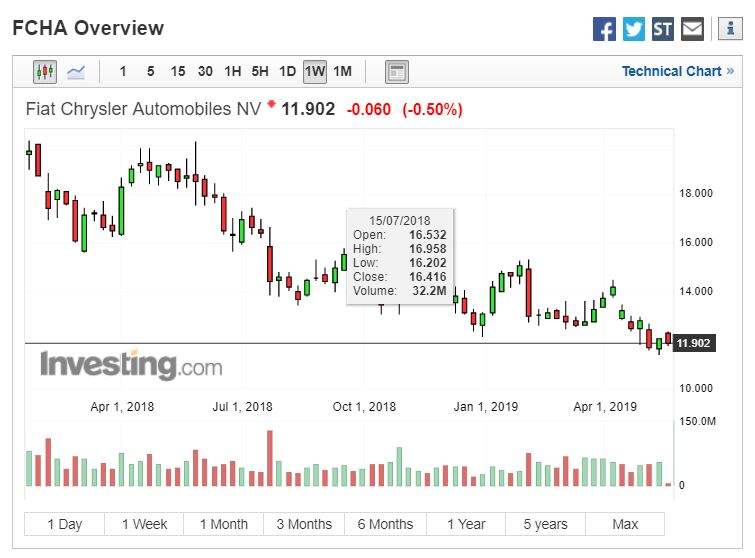Click the Fiat Chrysler Automobiles NV title
This screenshot has height=558, width=755.
[143, 109]
